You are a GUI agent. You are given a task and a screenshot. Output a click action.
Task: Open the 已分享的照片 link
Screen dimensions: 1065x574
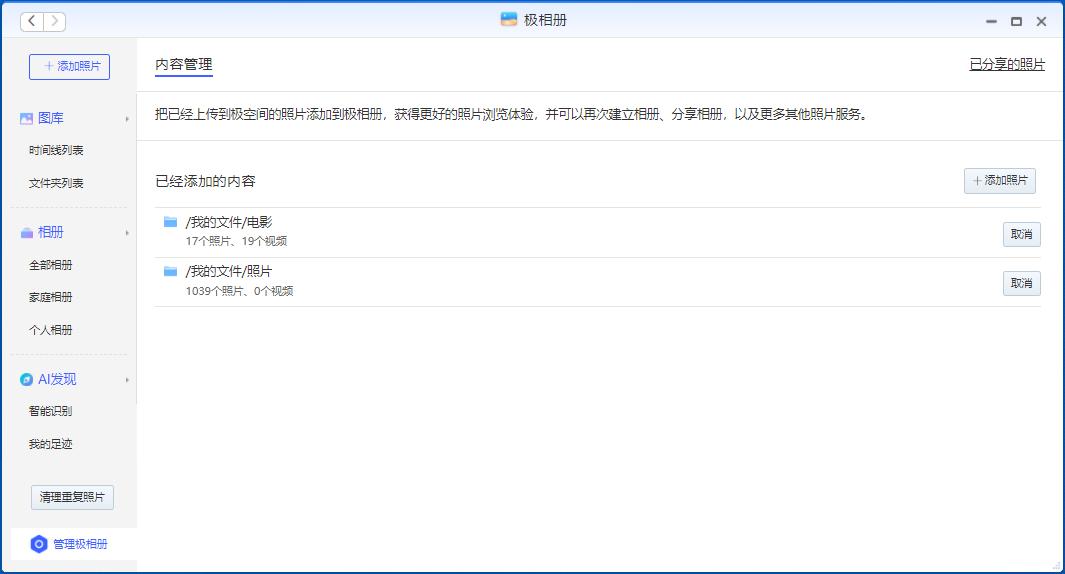[x=1007, y=65]
